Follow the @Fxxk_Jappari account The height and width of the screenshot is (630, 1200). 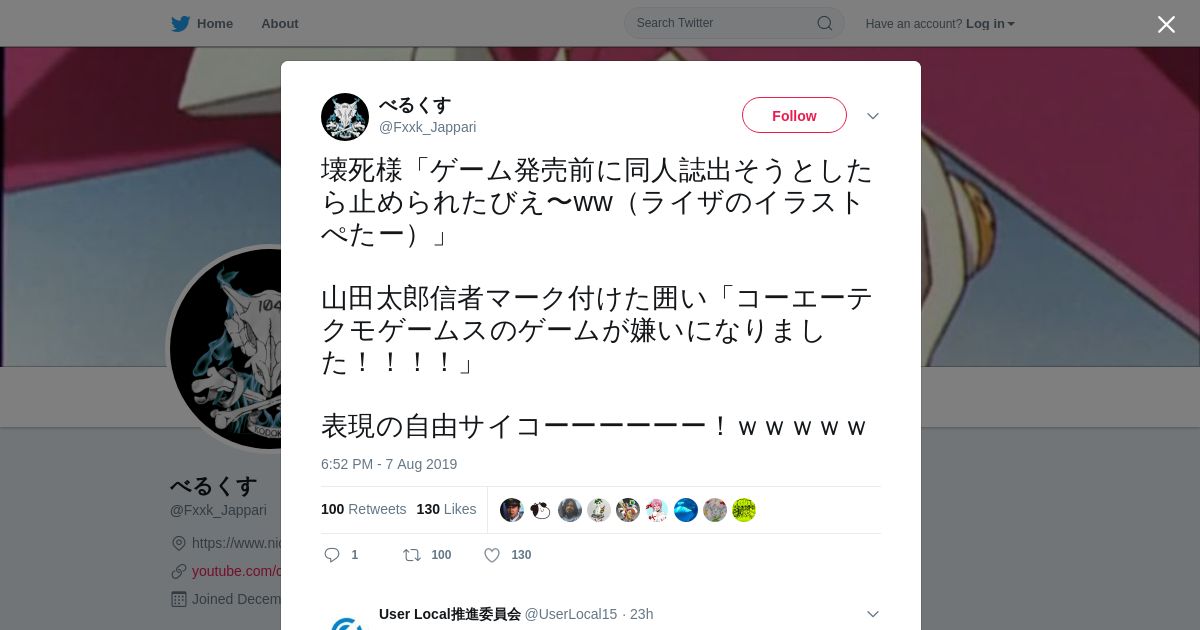[x=794, y=116]
